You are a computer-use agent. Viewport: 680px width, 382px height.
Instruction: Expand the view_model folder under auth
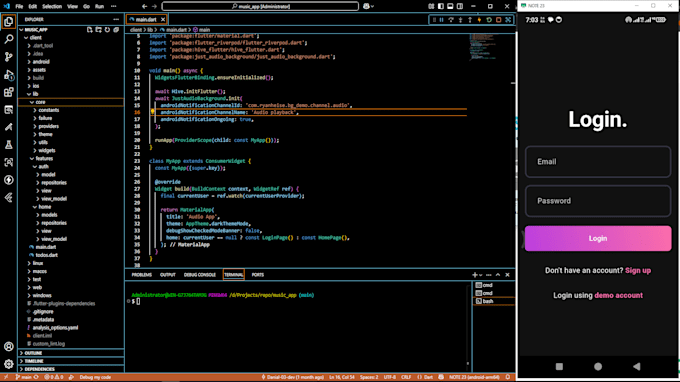(54, 199)
